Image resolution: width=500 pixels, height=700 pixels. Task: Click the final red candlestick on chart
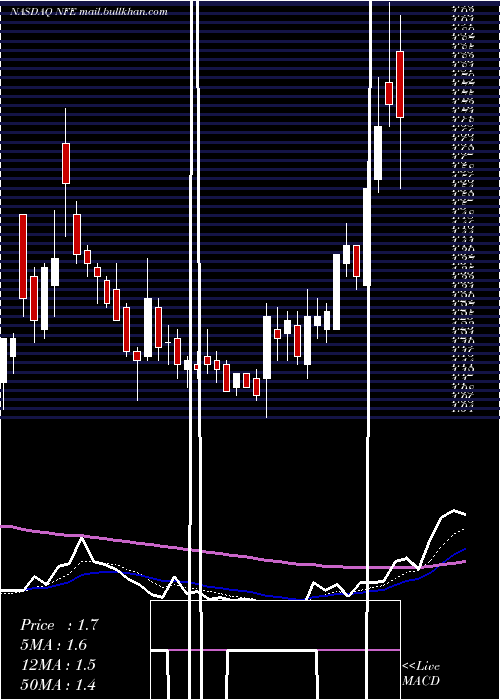pos(400,84)
